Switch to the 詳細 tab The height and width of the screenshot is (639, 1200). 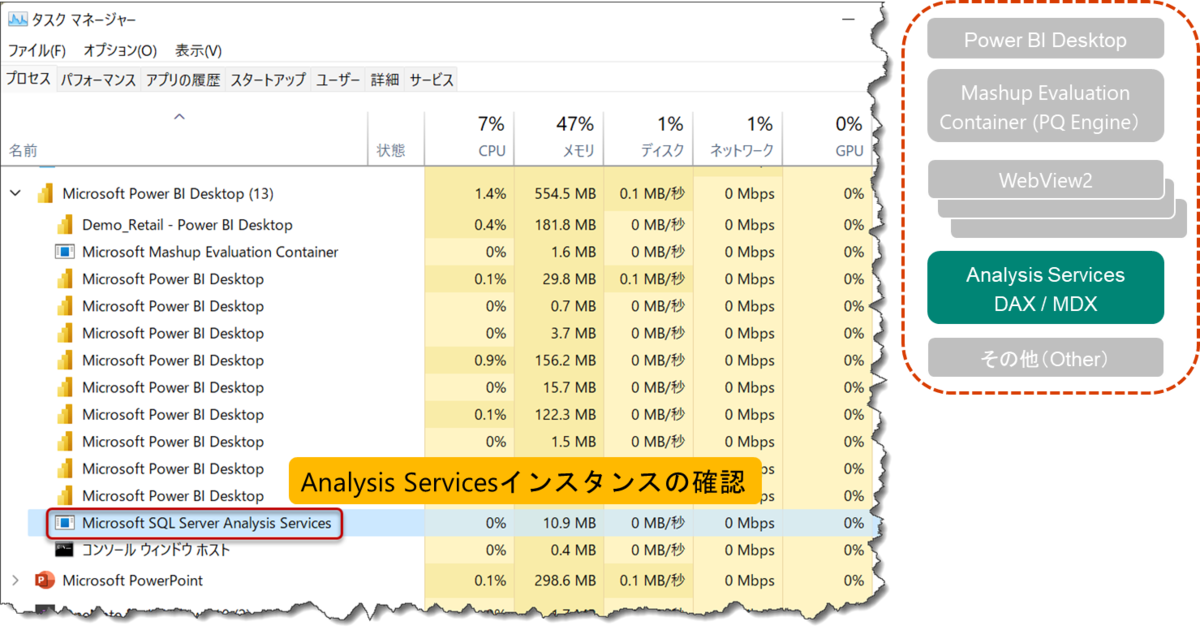tap(385, 80)
